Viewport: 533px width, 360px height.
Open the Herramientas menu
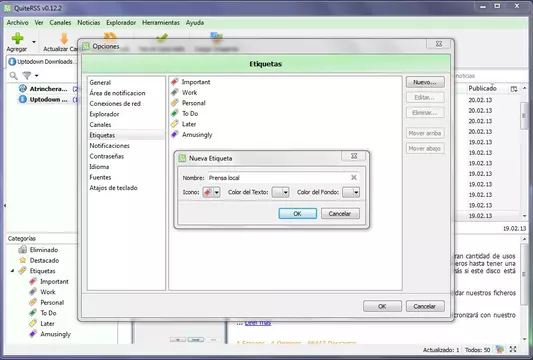pyautogui.click(x=161, y=22)
